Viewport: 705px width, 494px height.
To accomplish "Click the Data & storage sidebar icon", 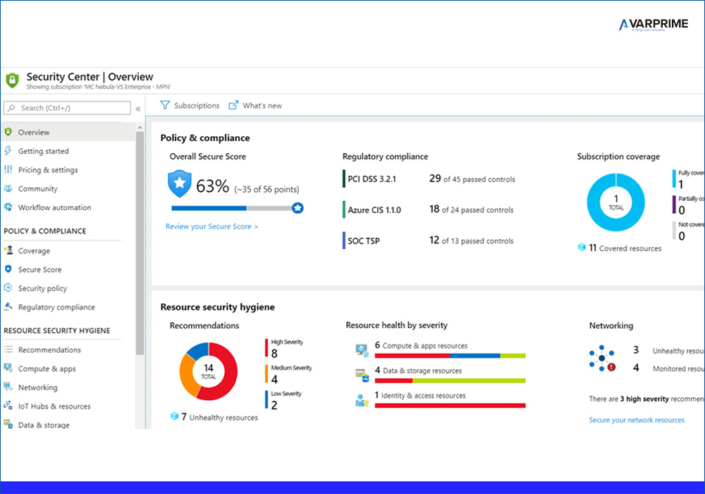I will (x=8, y=424).
